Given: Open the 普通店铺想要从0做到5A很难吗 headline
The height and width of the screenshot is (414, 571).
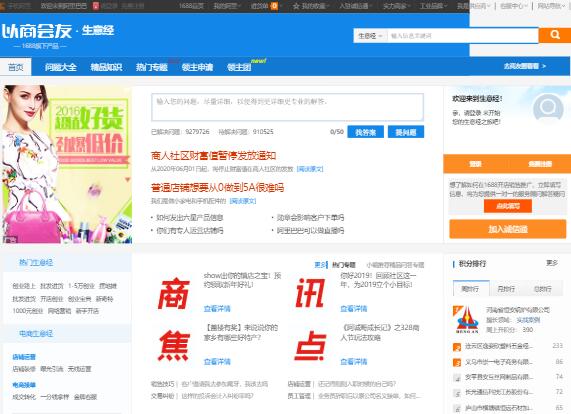Looking at the screenshot, I should (x=217, y=188).
